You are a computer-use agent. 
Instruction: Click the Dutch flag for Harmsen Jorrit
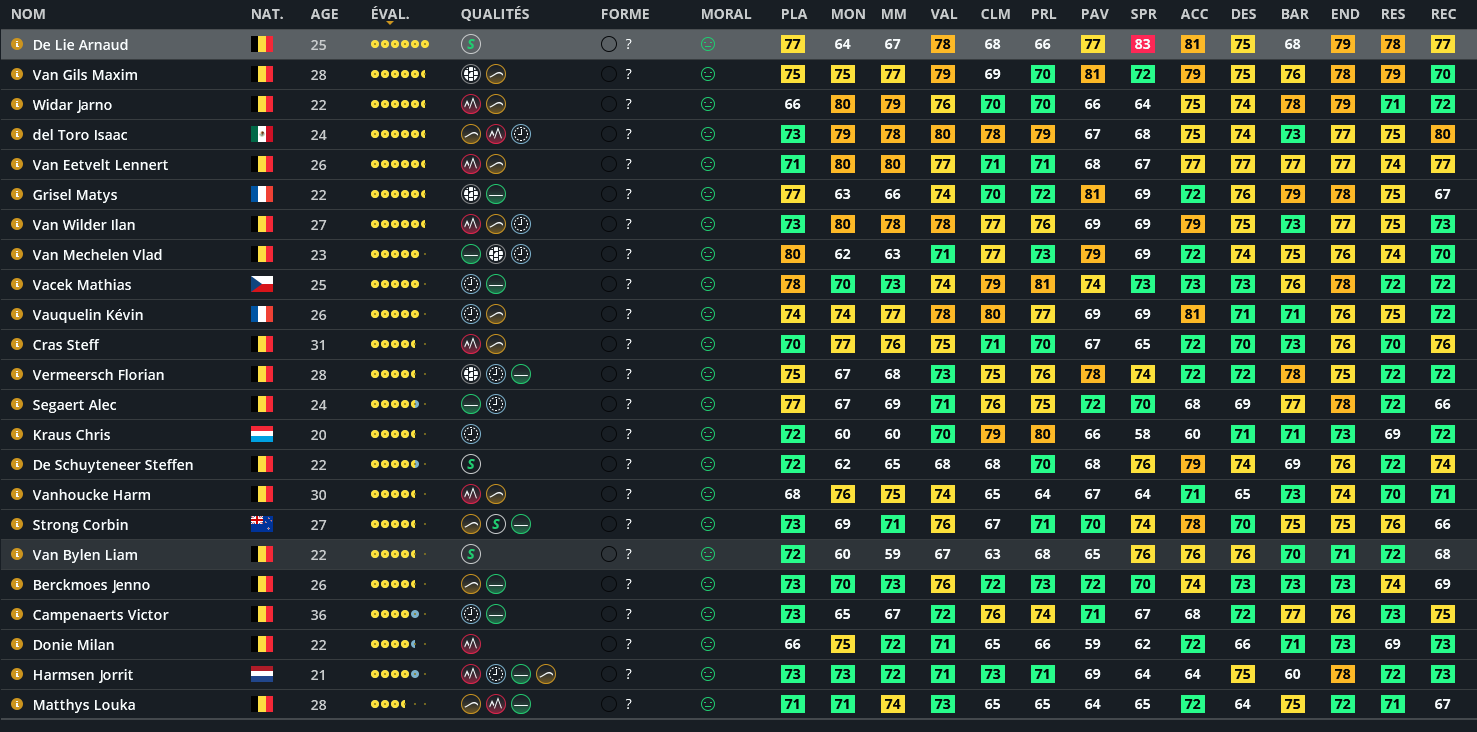click(x=262, y=674)
